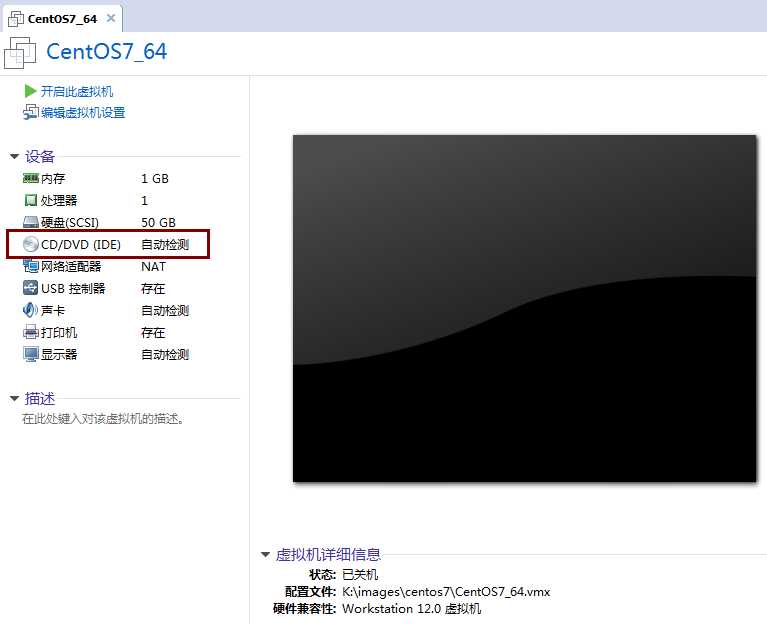This screenshot has width=767, height=624.
Task: Click the VM icon in the tab
Action: point(16,19)
